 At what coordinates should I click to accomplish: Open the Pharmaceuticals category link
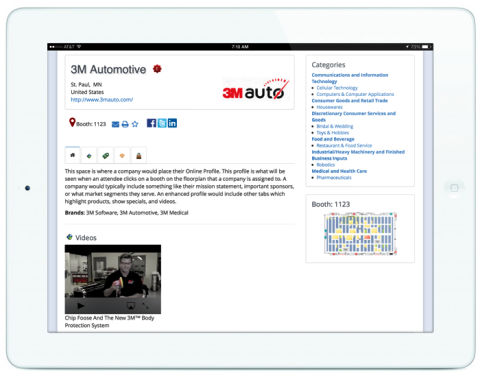[x=334, y=177]
